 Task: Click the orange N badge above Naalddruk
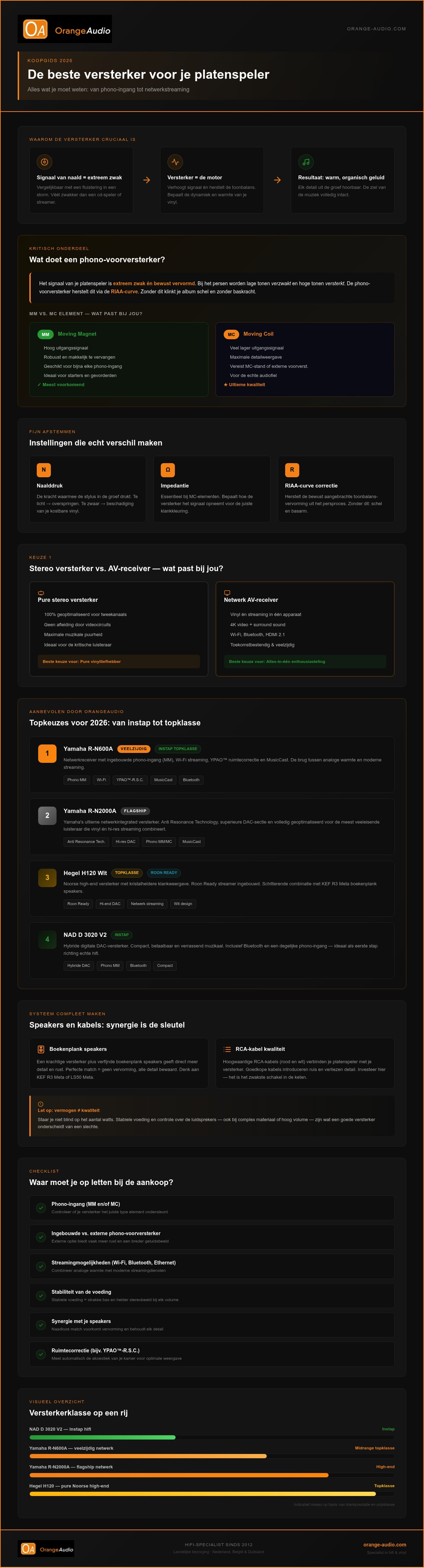[44, 470]
